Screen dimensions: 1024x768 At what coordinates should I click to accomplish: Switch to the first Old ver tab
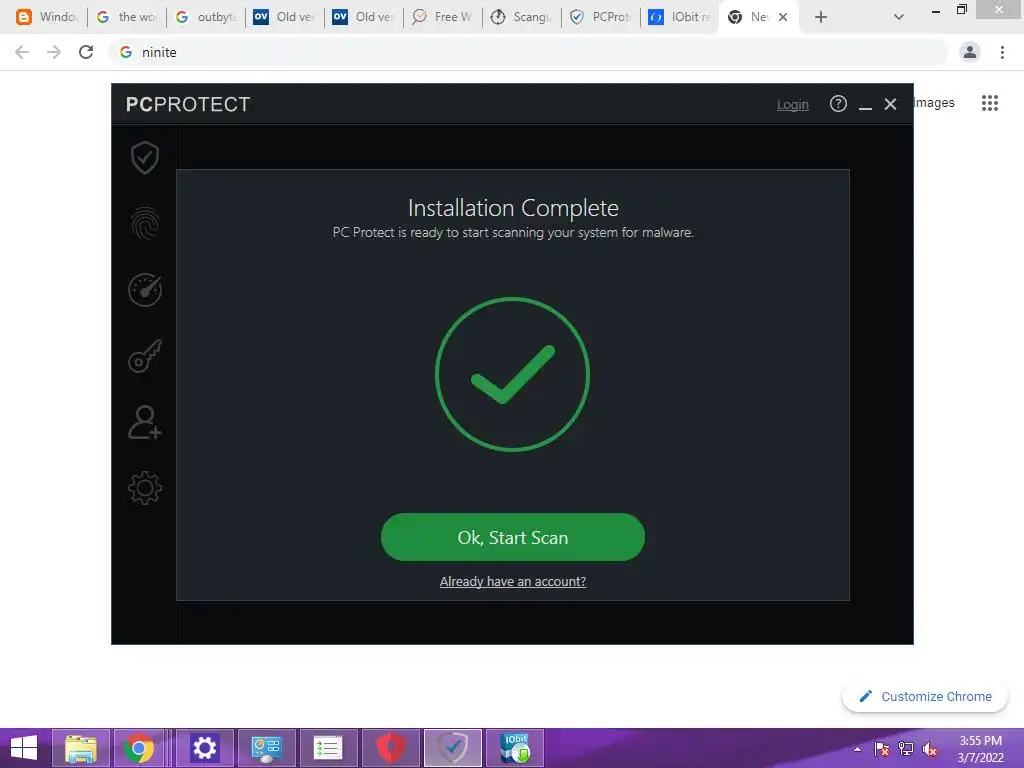tap(285, 17)
